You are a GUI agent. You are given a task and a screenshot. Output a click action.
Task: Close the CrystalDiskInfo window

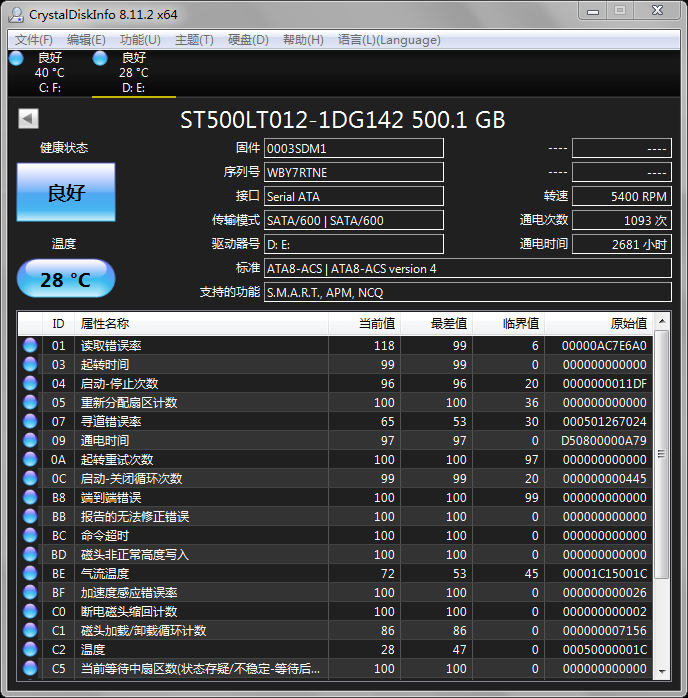point(657,11)
